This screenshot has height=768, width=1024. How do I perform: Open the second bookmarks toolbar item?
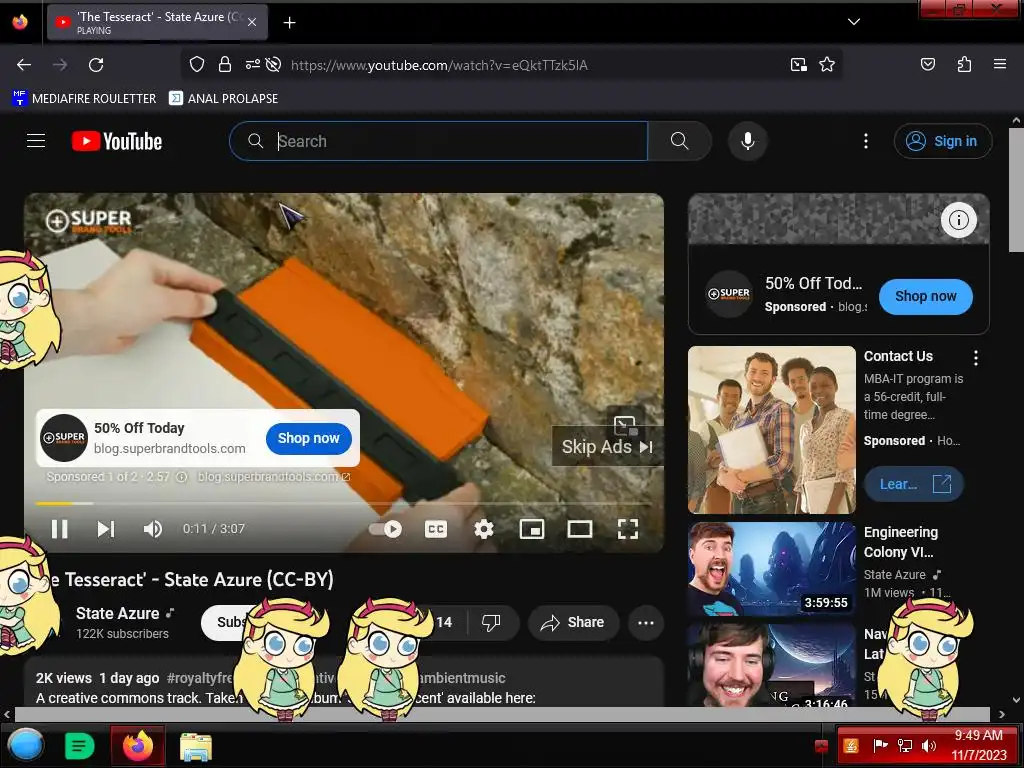[223, 98]
